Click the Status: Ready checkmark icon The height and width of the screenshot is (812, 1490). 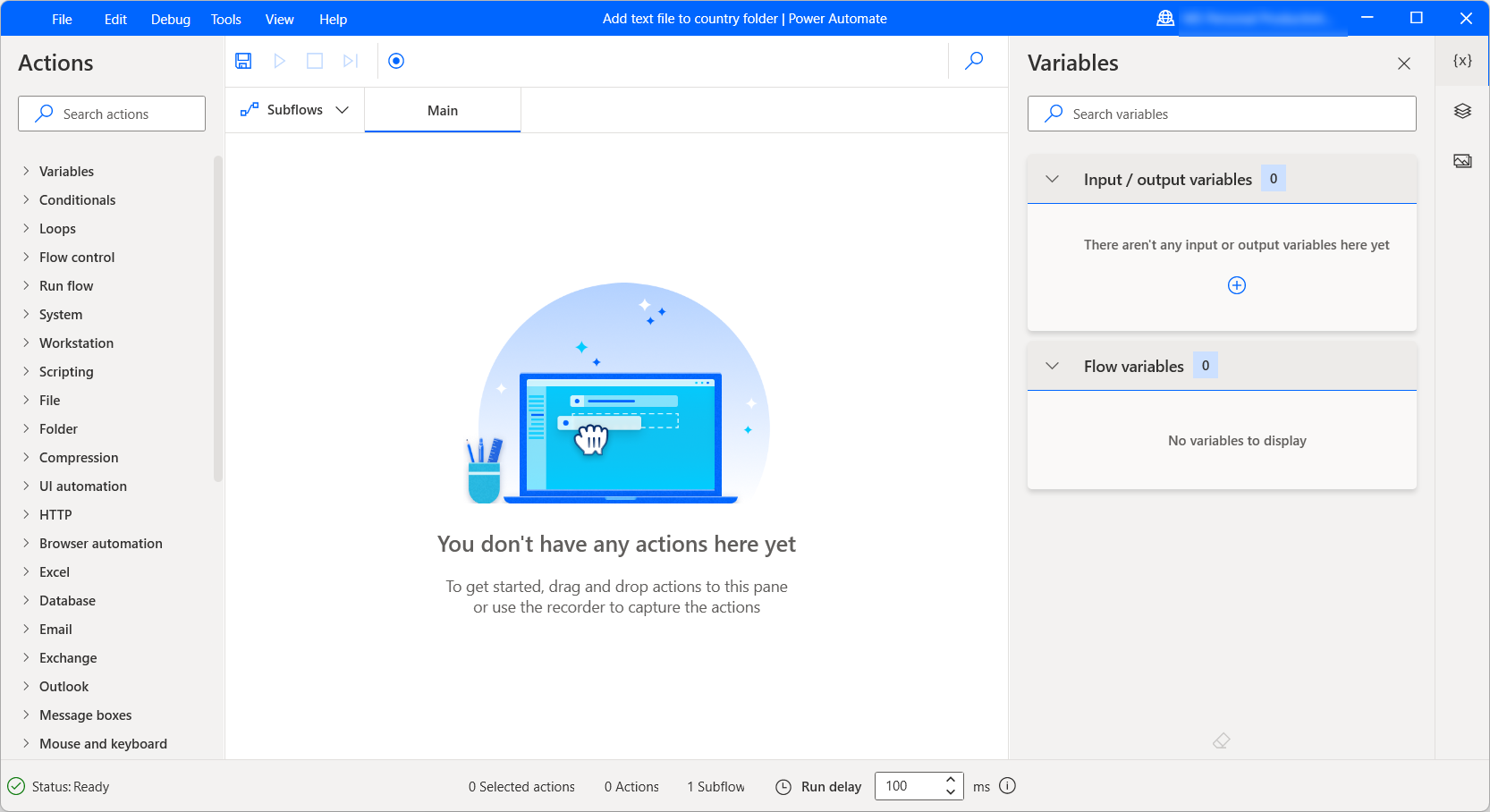tap(17, 786)
